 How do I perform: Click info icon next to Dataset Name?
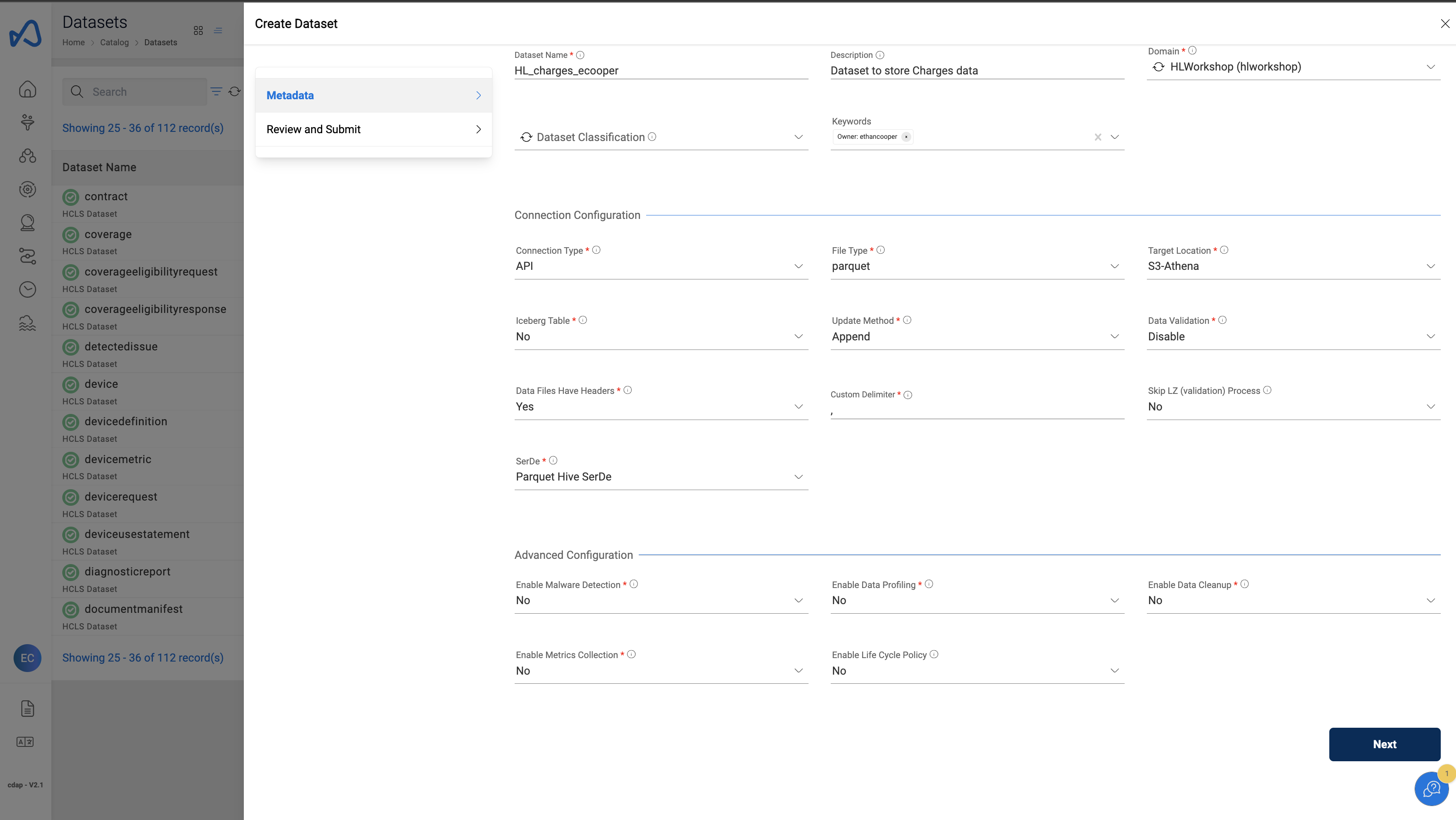click(x=580, y=55)
